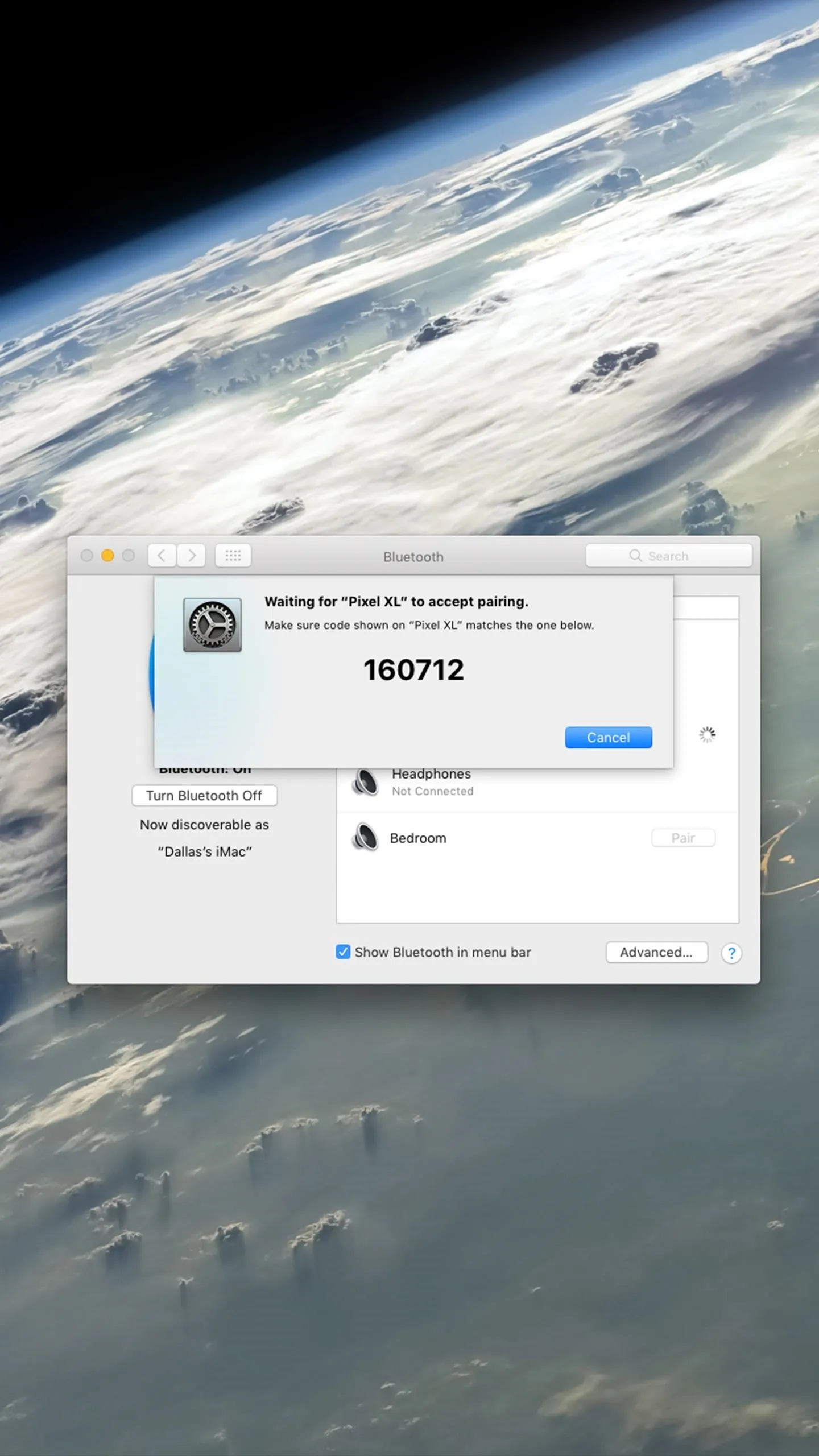Focus the Search field in Bluetooth window
The height and width of the screenshot is (1456, 819).
pyautogui.click(x=669, y=556)
